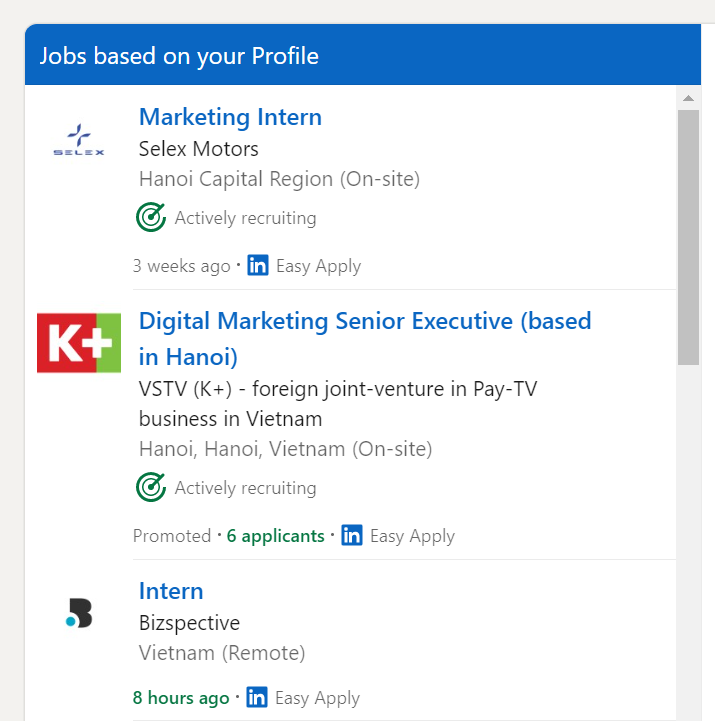Viewport: 715px width, 721px height.
Task: Open the Intern job posting at Bizspective
Action: (171, 591)
